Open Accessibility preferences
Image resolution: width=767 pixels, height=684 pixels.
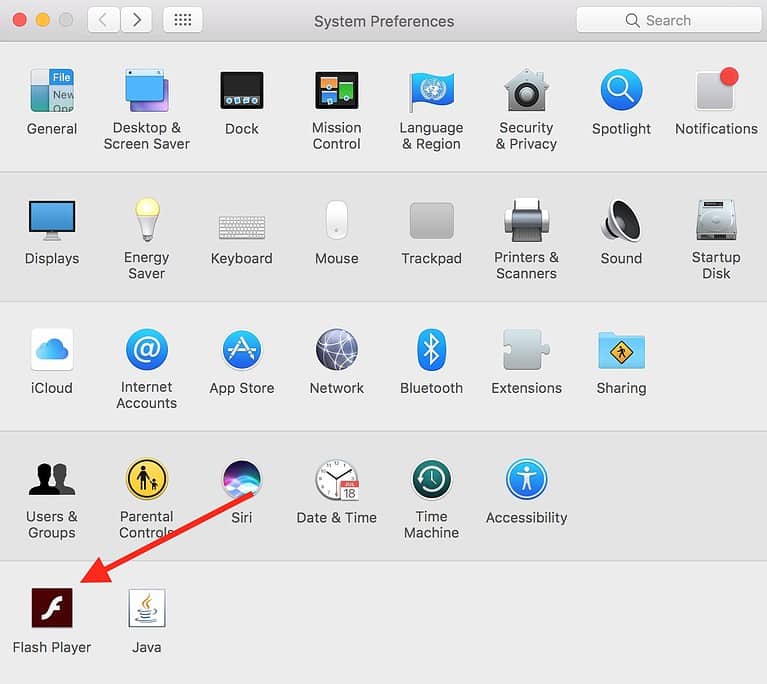click(526, 480)
